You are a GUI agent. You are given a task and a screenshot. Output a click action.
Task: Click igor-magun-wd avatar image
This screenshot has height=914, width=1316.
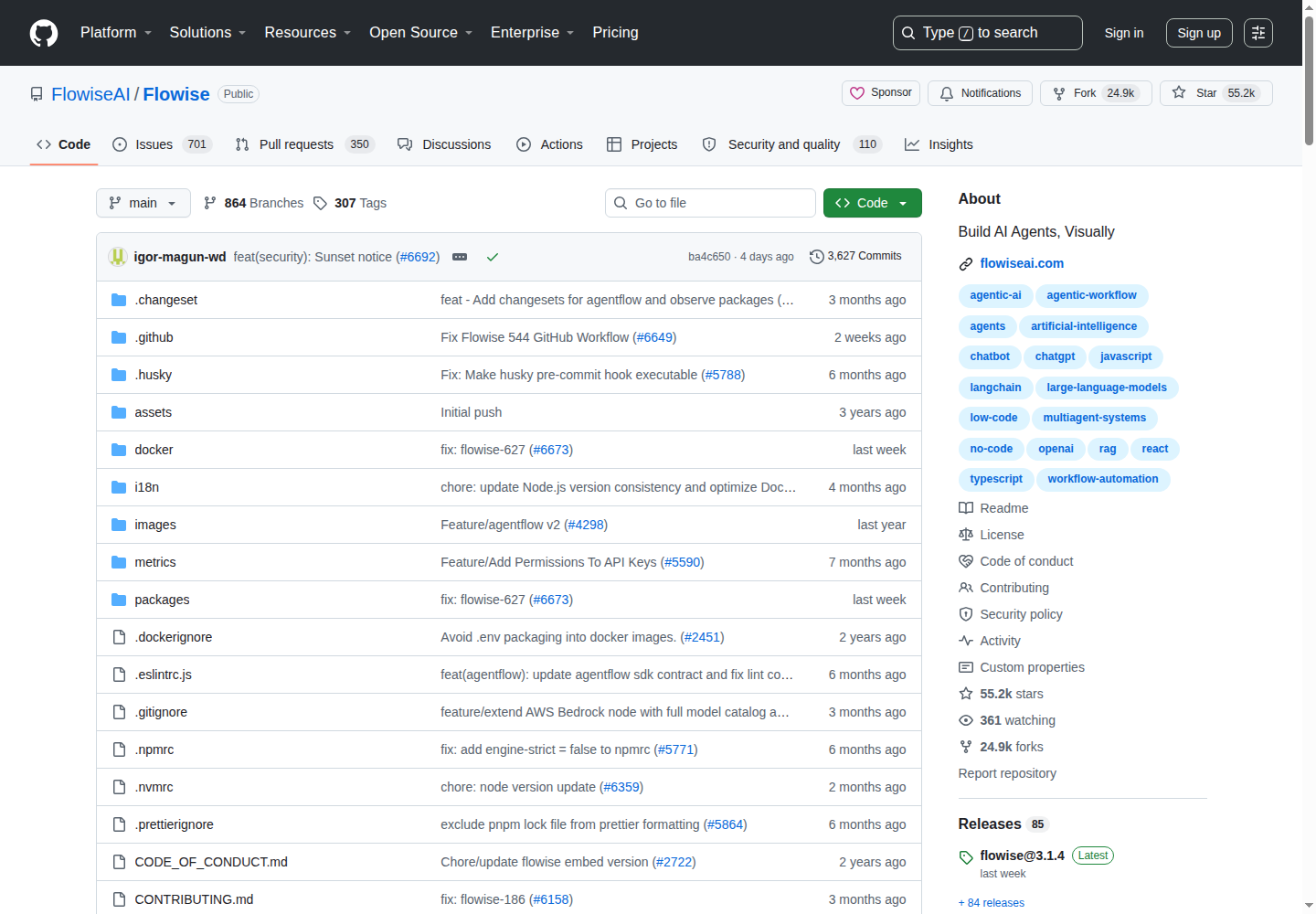pyautogui.click(x=117, y=257)
